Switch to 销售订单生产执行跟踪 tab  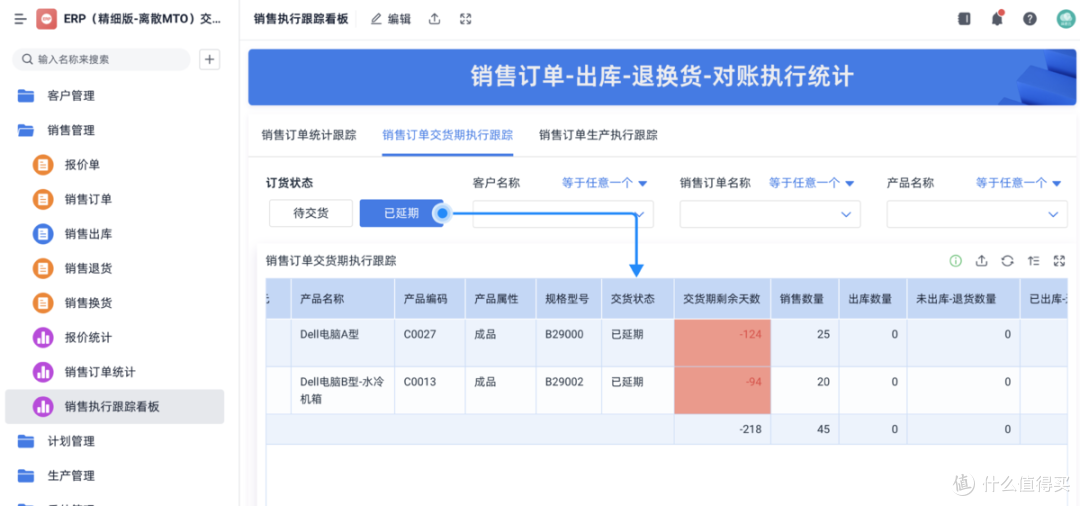tap(599, 135)
